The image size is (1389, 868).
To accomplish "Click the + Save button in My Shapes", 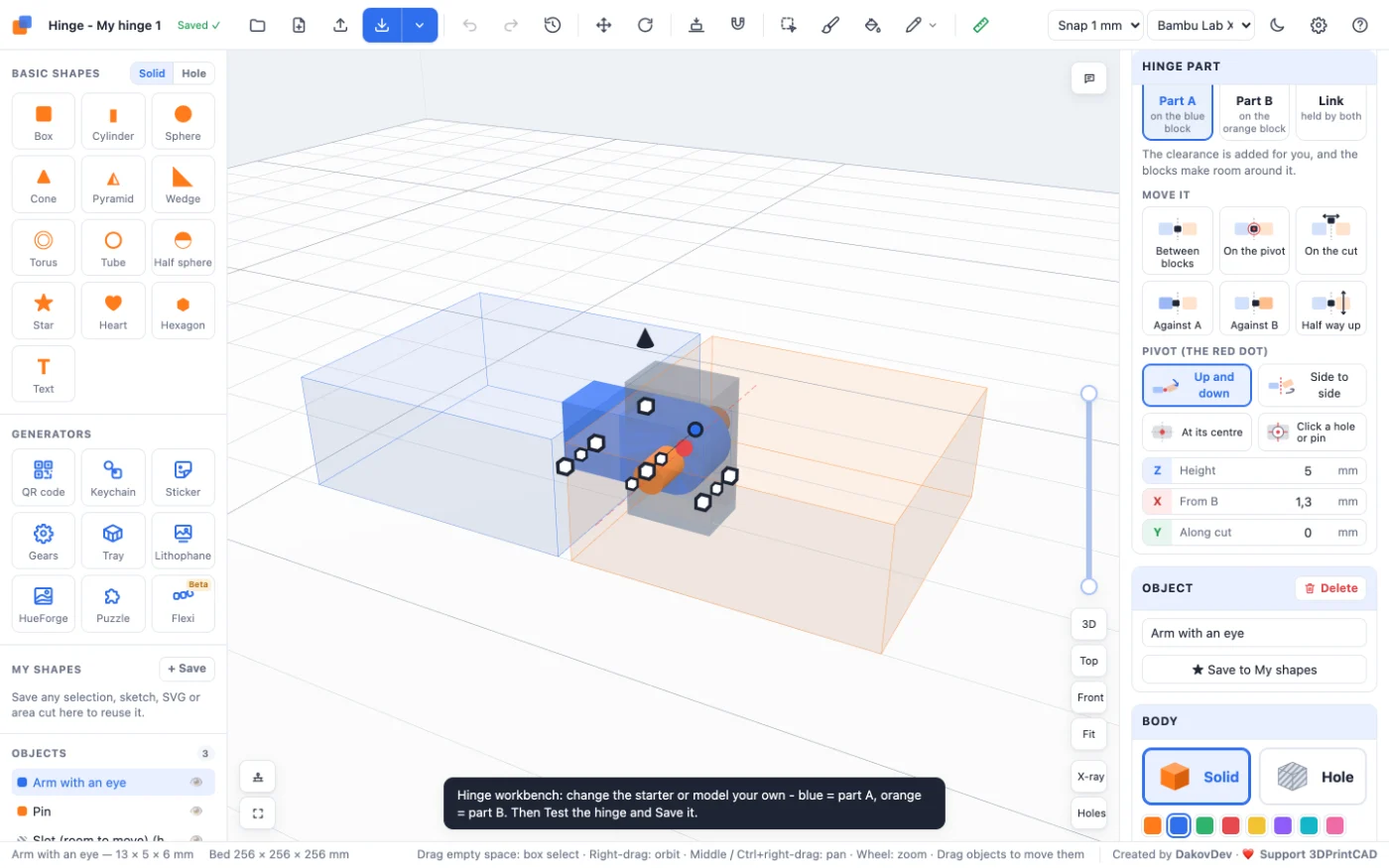I will [x=187, y=669].
